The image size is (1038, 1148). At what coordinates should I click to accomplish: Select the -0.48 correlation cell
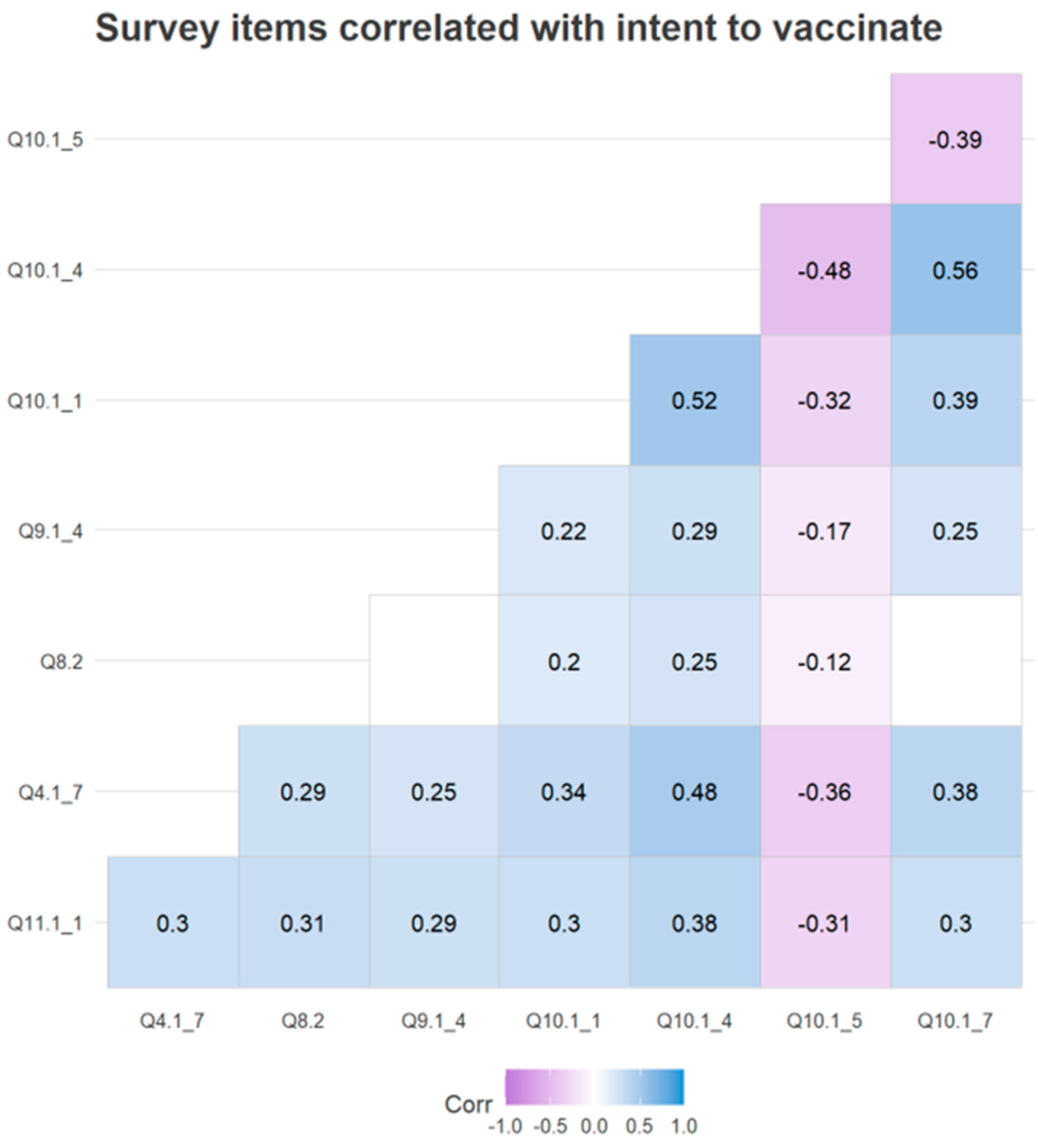click(x=824, y=270)
